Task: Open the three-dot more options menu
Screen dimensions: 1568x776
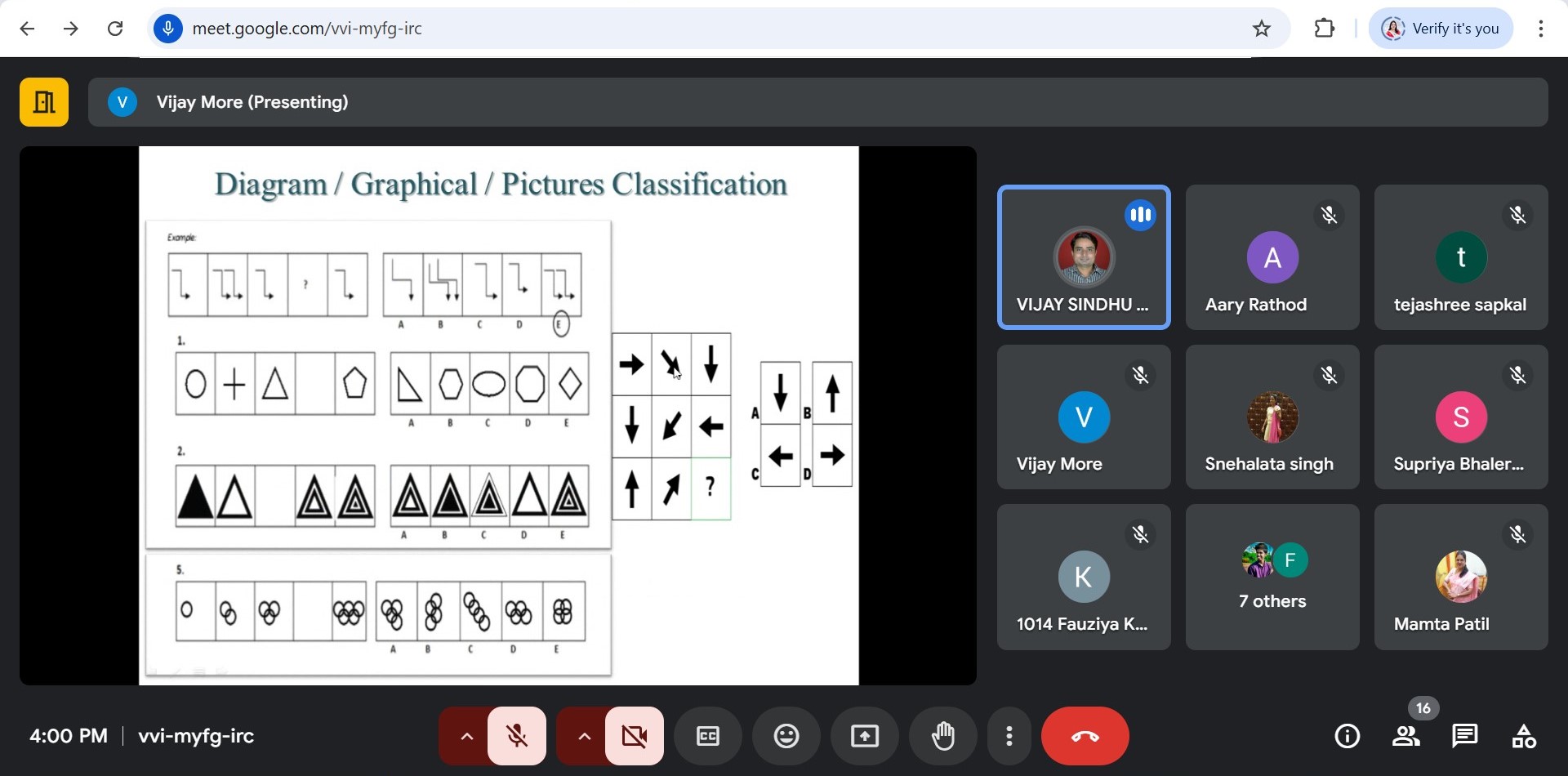Action: tap(1009, 736)
